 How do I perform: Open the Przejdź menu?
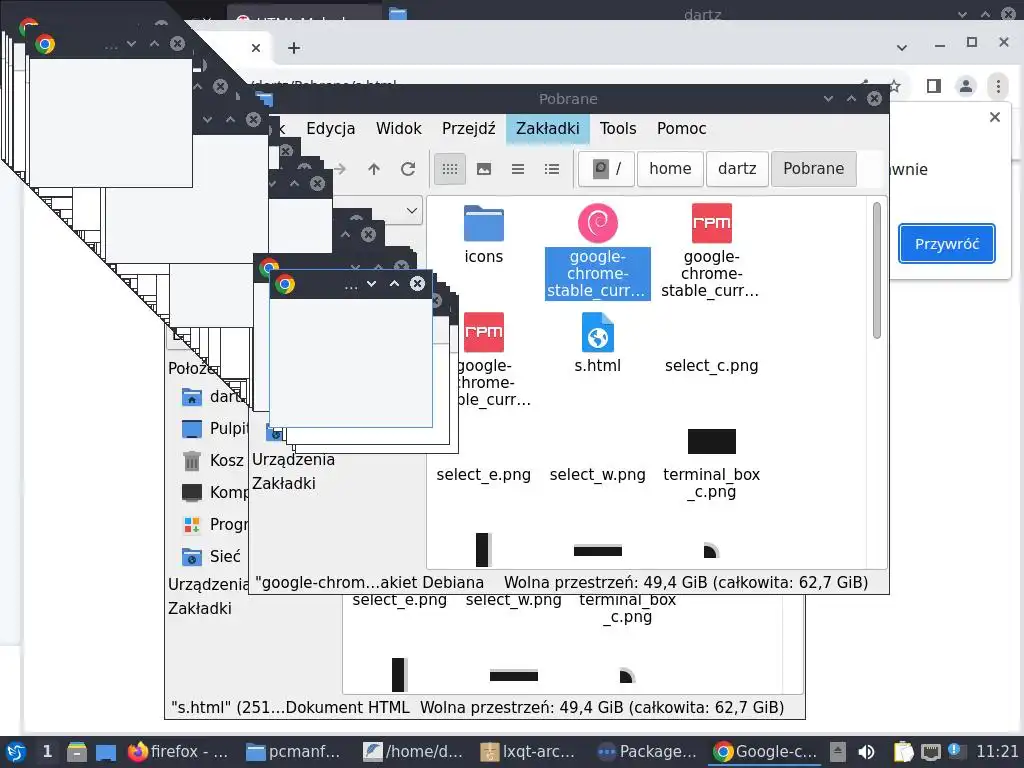coord(468,129)
